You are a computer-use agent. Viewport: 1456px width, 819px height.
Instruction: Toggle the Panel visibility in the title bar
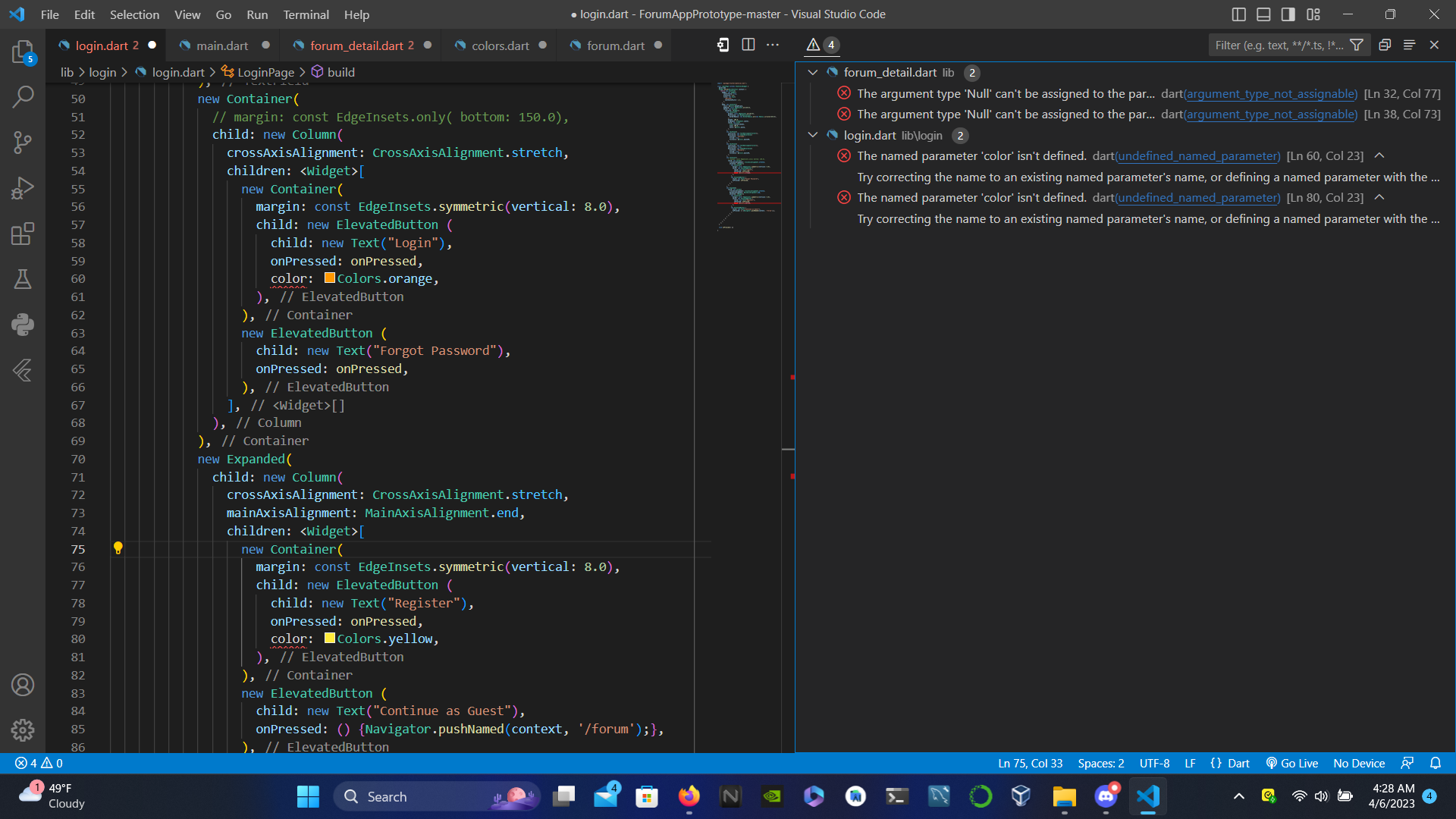[1263, 14]
